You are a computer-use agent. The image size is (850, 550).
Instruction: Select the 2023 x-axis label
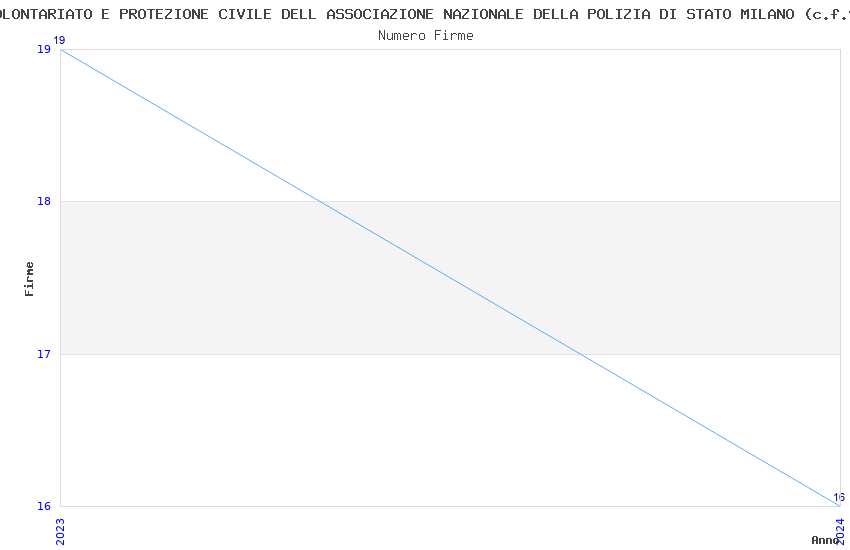(60, 529)
